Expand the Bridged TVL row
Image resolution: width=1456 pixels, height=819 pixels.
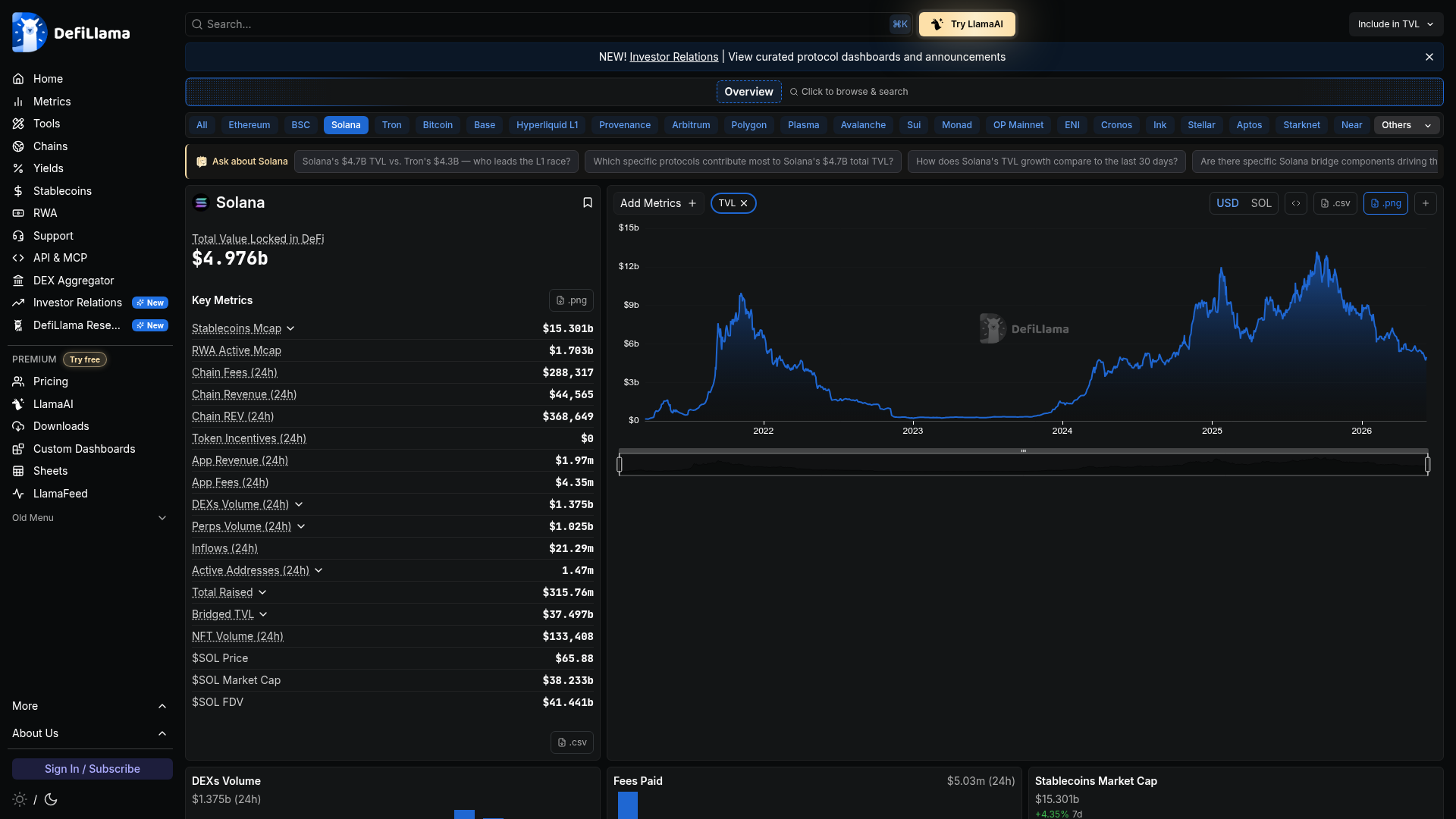tap(263, 614)
